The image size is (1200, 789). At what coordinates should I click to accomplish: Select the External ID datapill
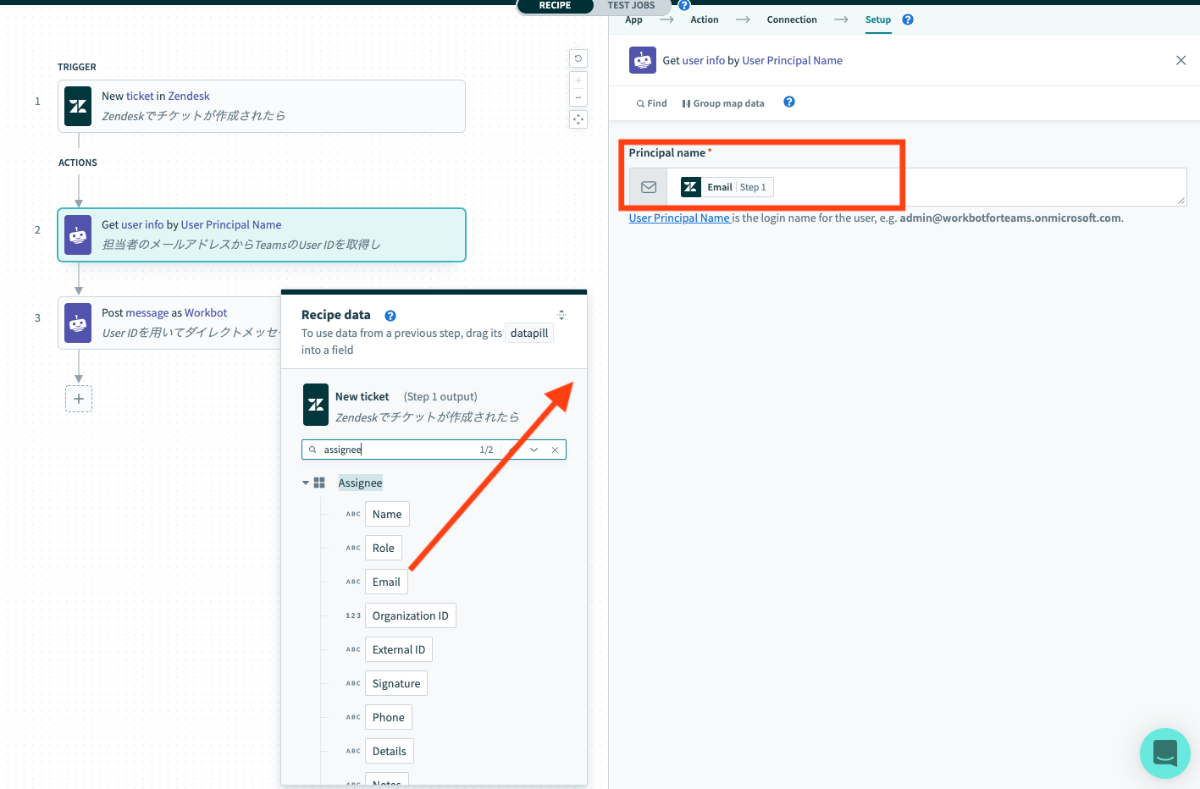click(x=399, y=650)
